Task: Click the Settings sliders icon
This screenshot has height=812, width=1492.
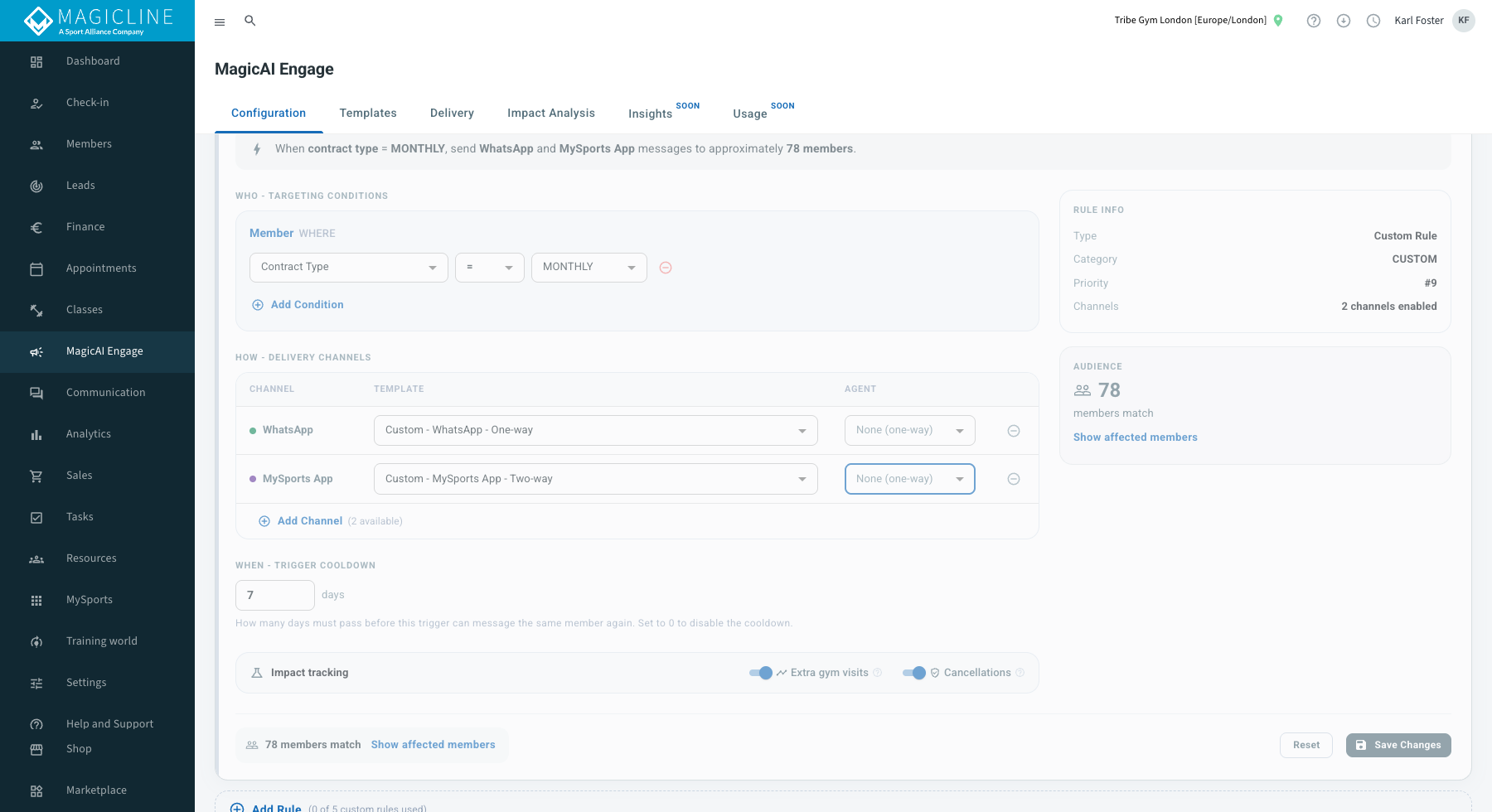Action: (36, 683)
